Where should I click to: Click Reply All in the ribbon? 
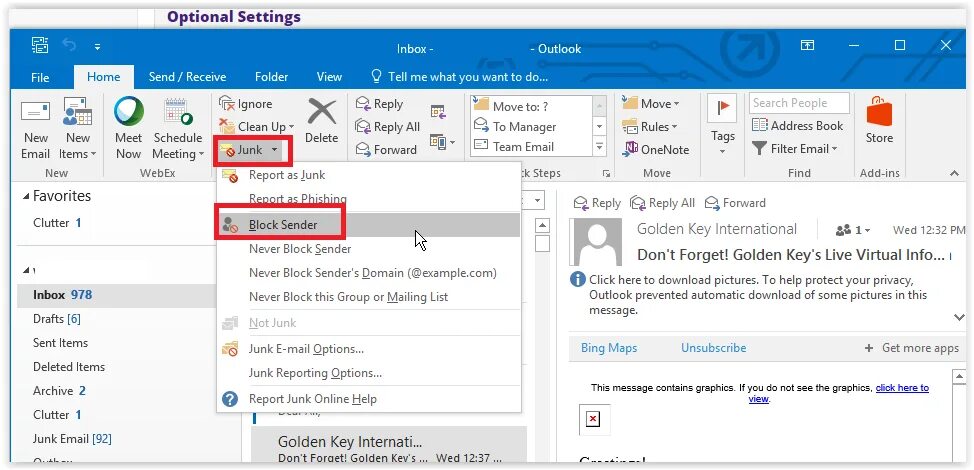[x=388, y=127]
